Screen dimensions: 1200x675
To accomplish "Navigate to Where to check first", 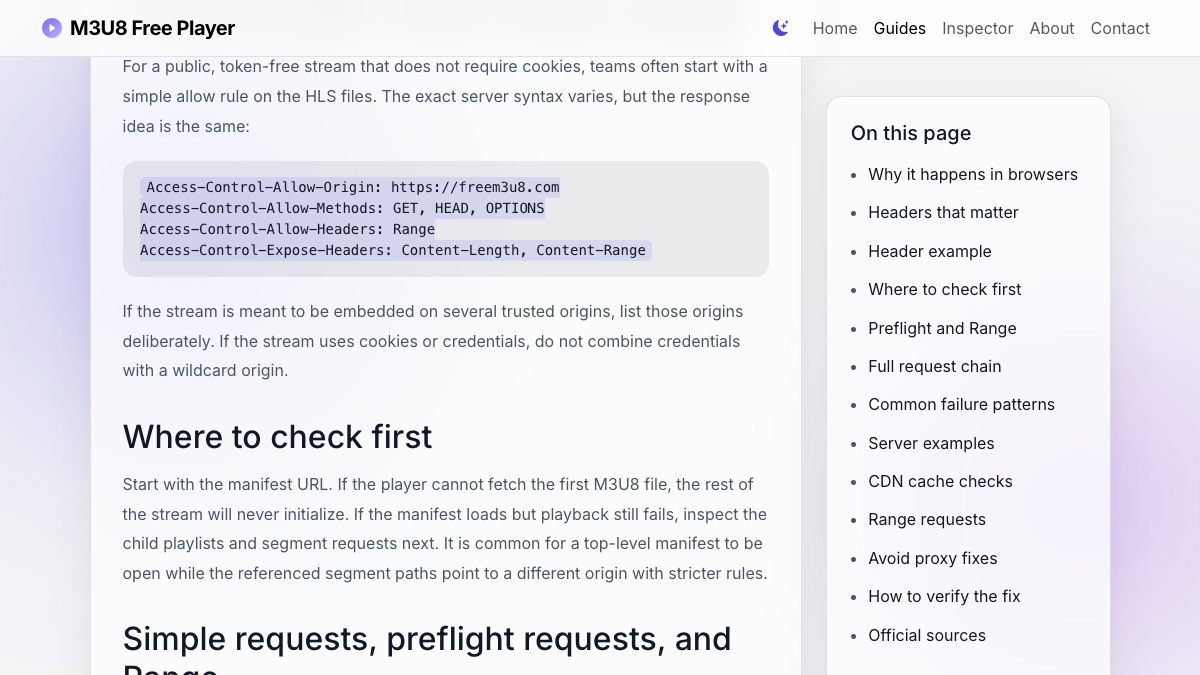I will 945,289.
